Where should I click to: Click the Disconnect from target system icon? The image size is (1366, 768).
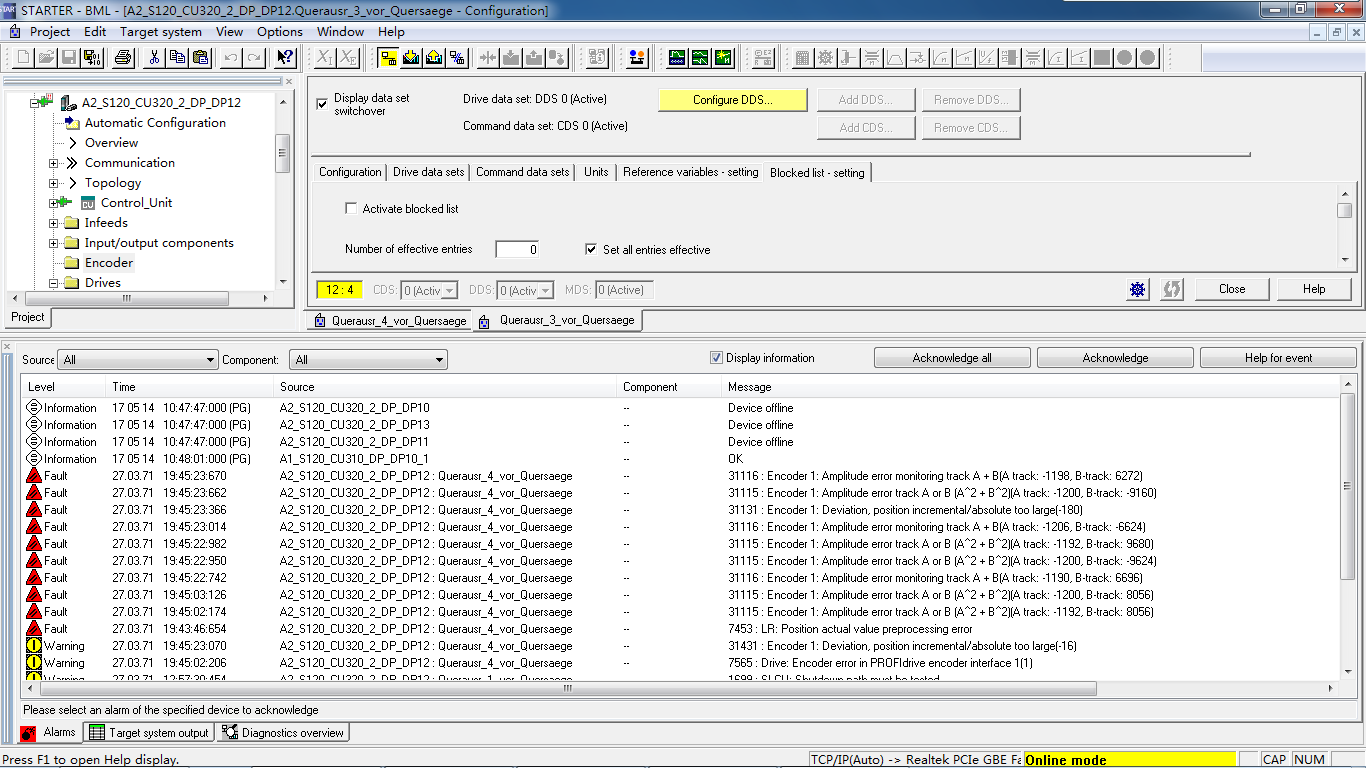457,57
